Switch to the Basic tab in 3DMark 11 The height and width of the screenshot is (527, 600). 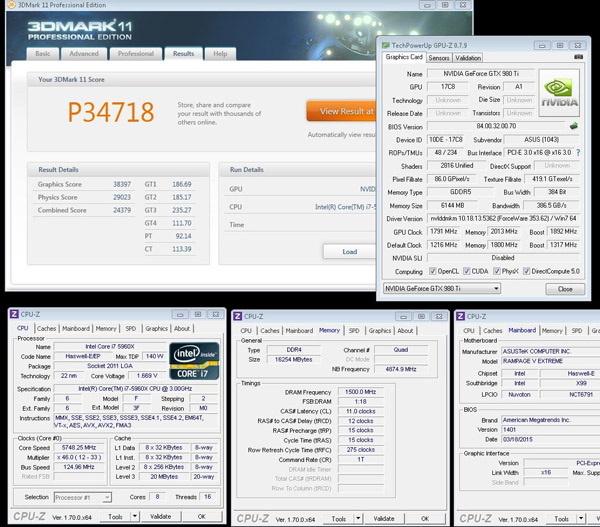[43, 54]
